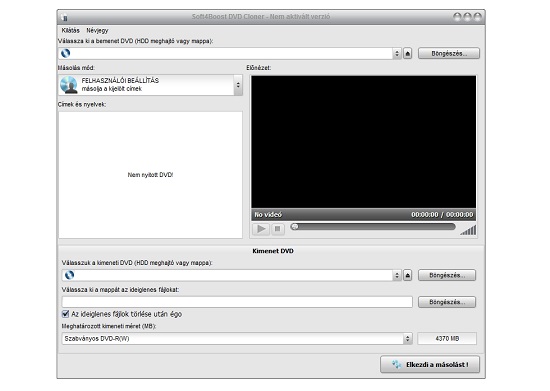Click the 'másolja a kijelölt címek' text
Viewport: 550px width, 391px height.
click(x=112, y=89)
